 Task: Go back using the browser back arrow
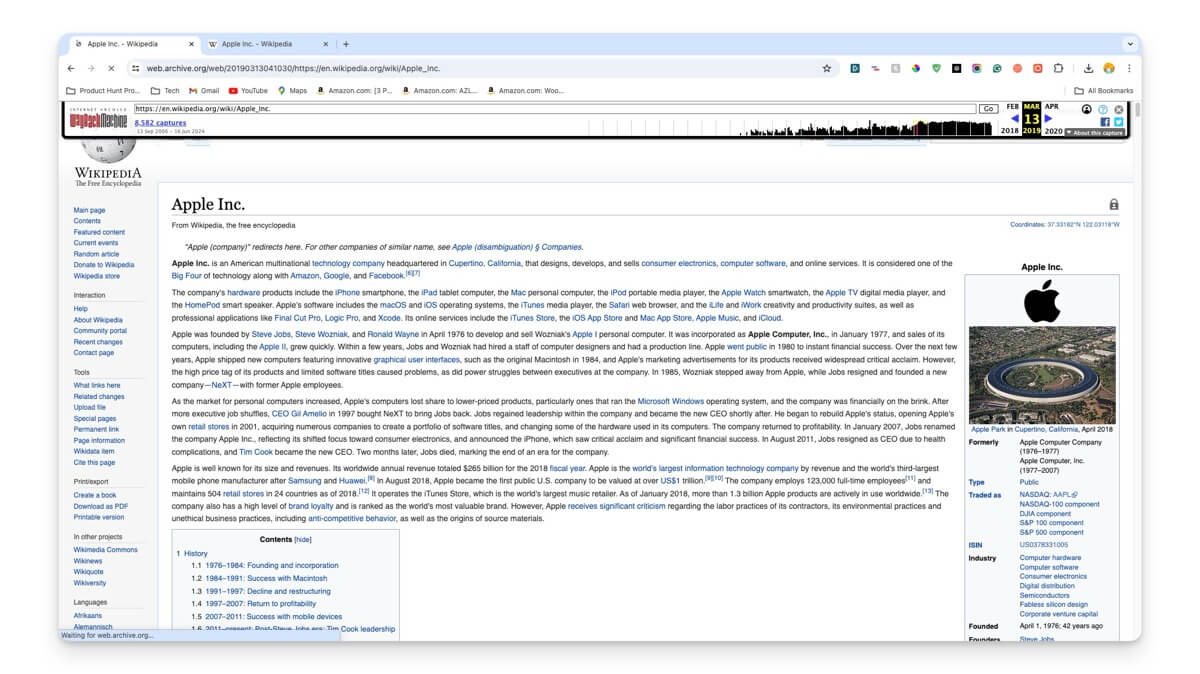[71, 68]
